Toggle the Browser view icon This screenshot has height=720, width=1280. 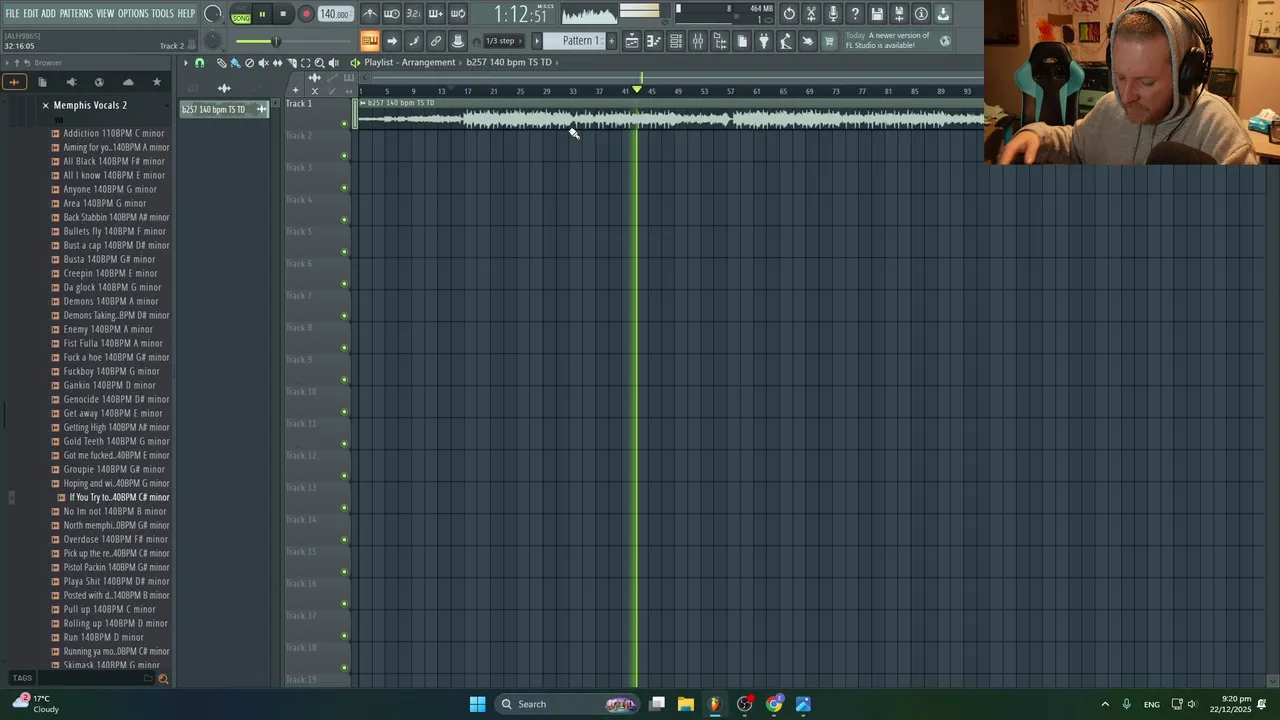pyautogui.click(x=720, y=41)
